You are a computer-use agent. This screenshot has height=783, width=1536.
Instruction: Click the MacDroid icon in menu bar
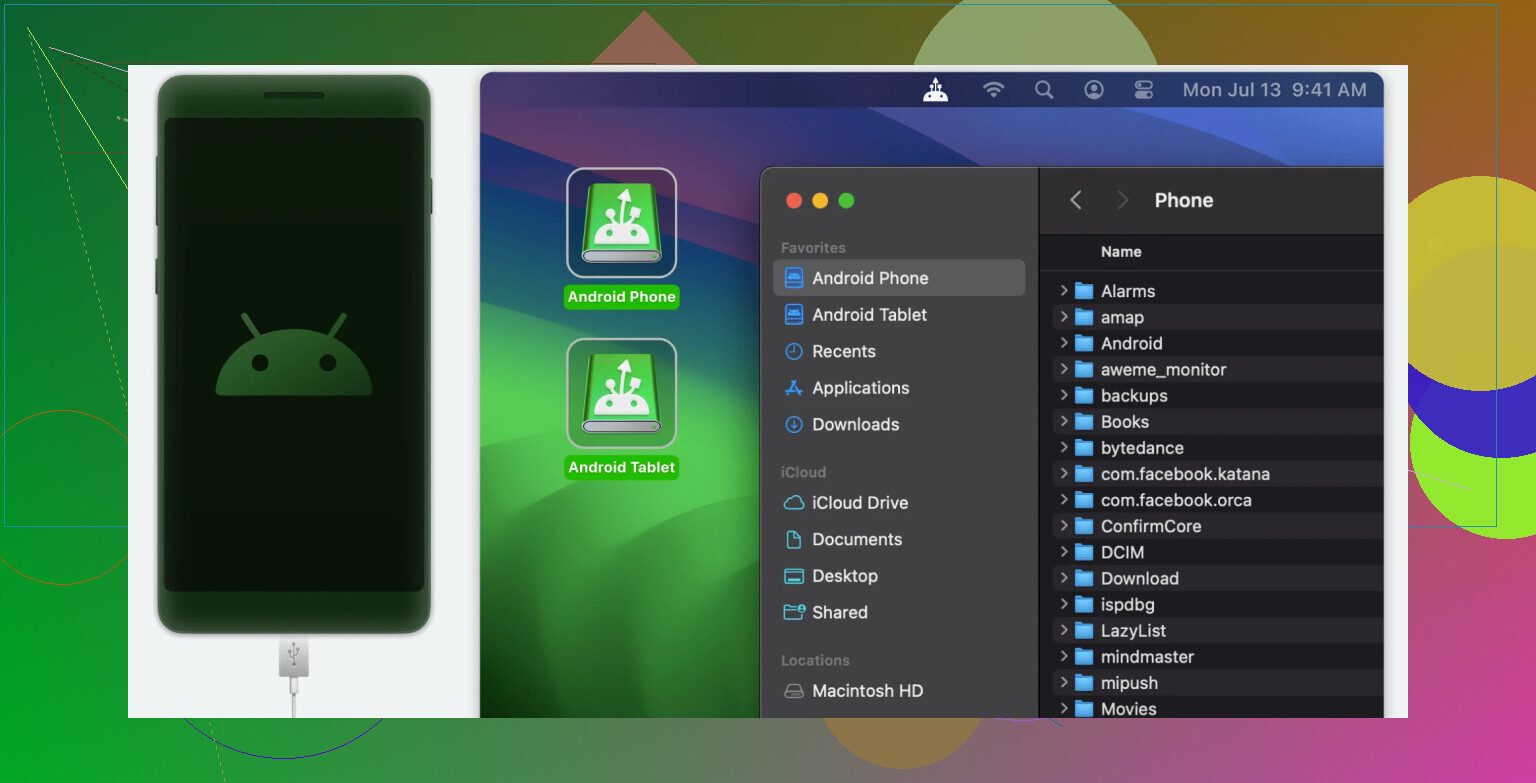tap(935, 90)
